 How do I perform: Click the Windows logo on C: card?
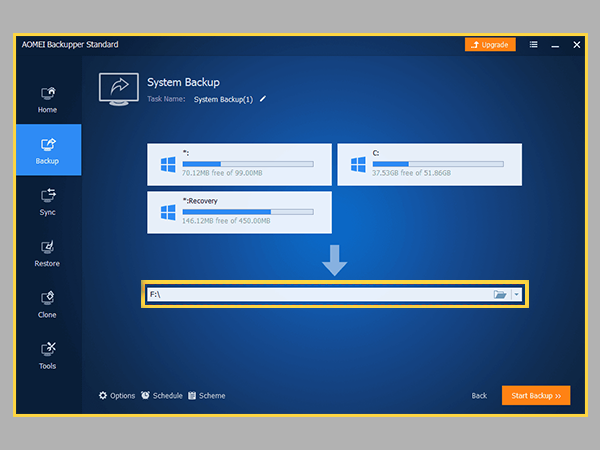point(358,165)
